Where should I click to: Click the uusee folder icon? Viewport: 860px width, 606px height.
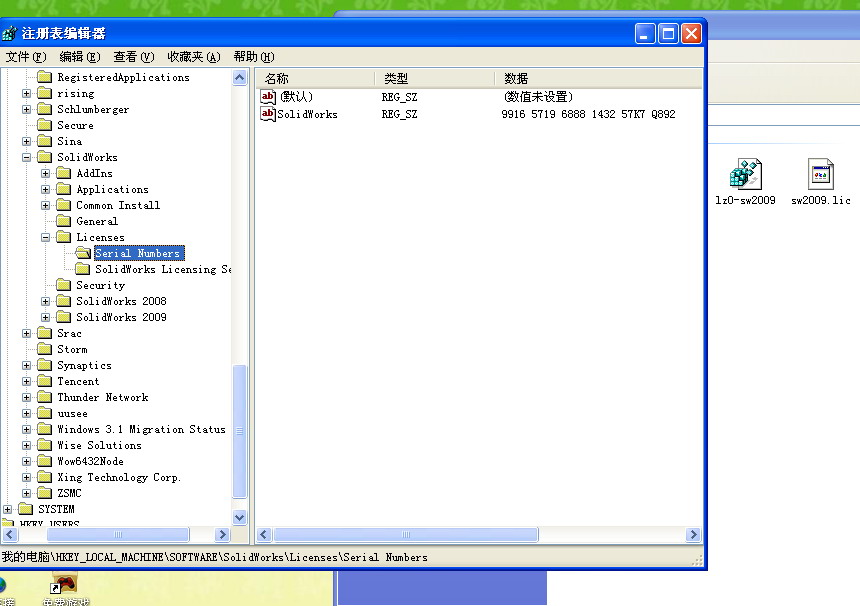[44, 413]
